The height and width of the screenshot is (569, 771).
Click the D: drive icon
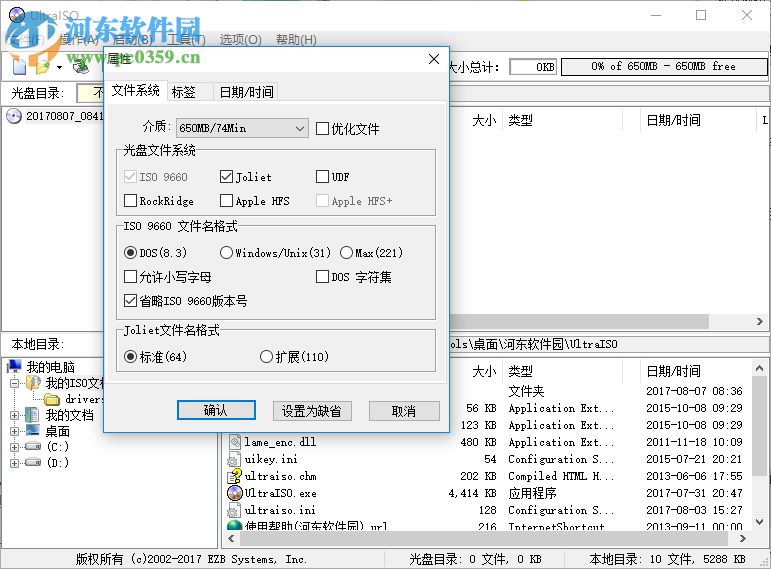(x=32, y=462)
